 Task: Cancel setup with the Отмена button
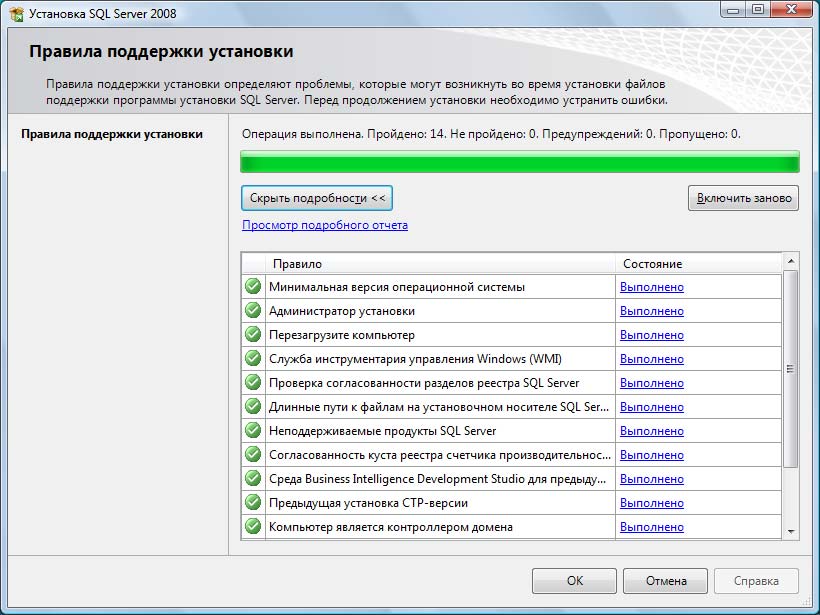tap(665, 580)
